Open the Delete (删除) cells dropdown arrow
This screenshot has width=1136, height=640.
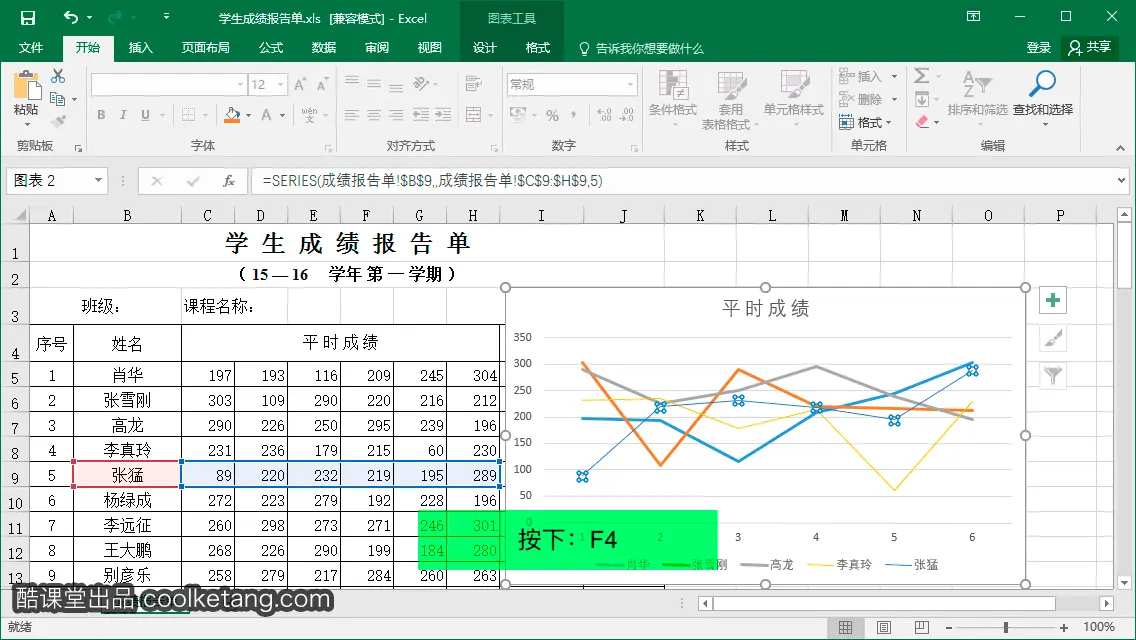(895, 99)
